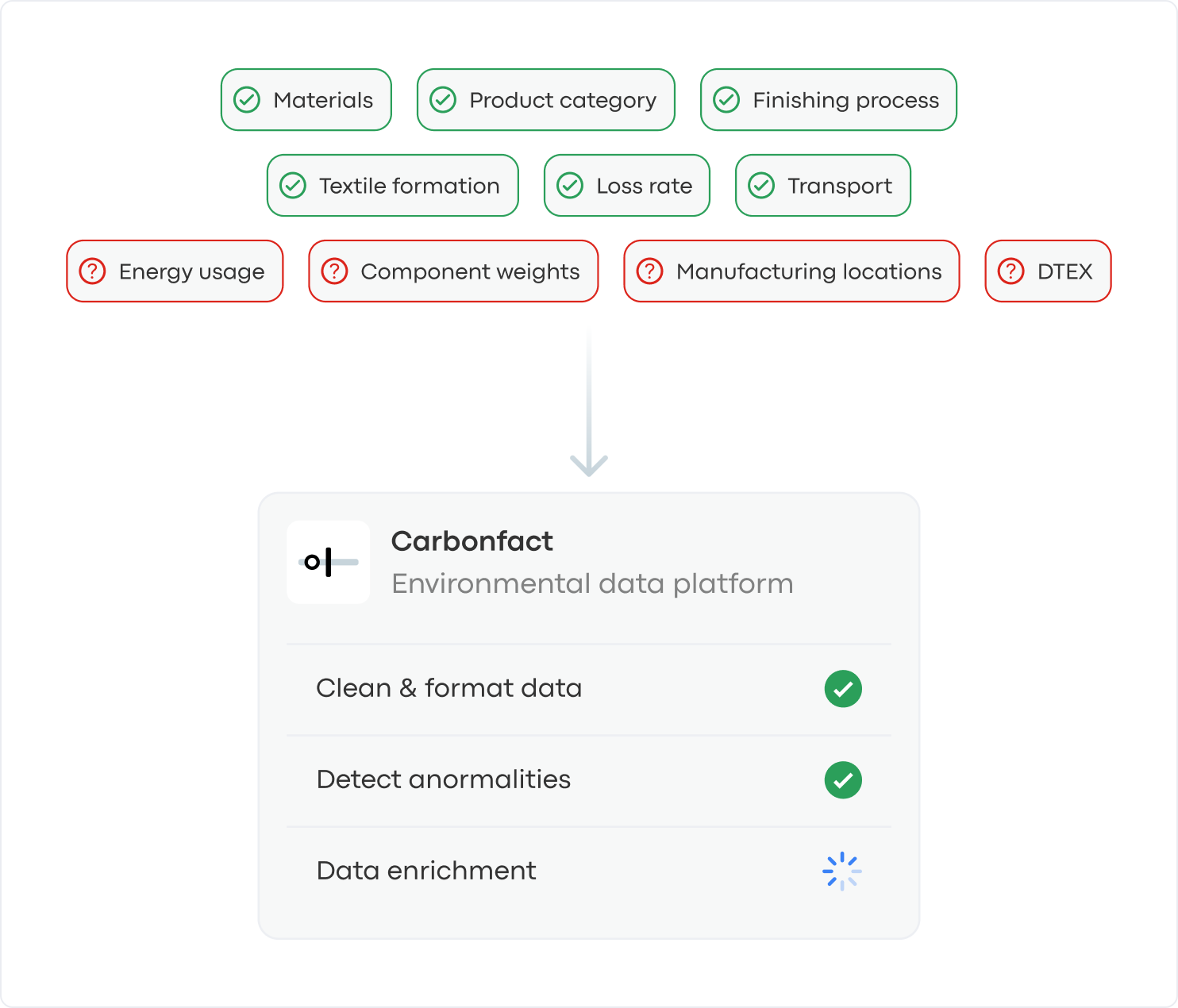Click the question icon on Component weights

334,271
